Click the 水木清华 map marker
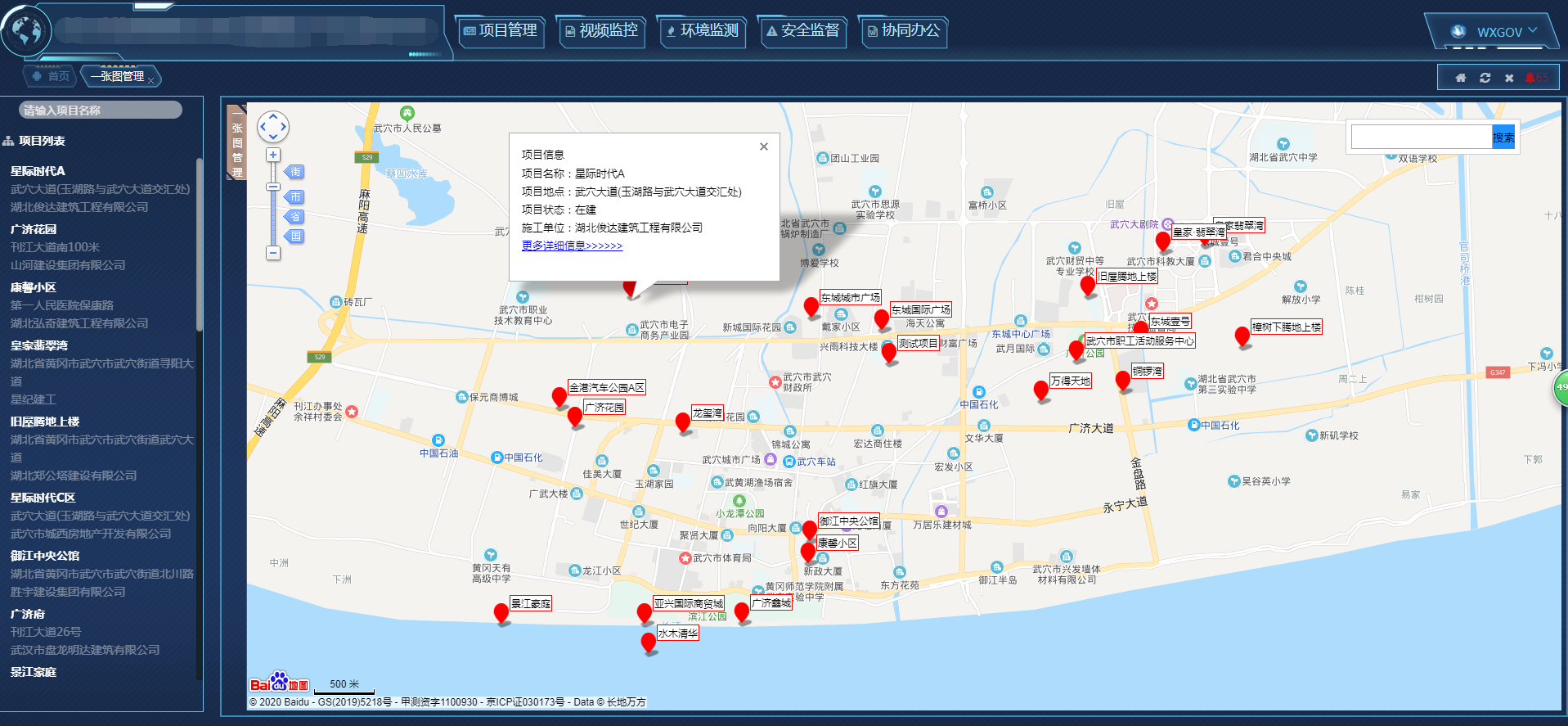 [x=649, y=643]
